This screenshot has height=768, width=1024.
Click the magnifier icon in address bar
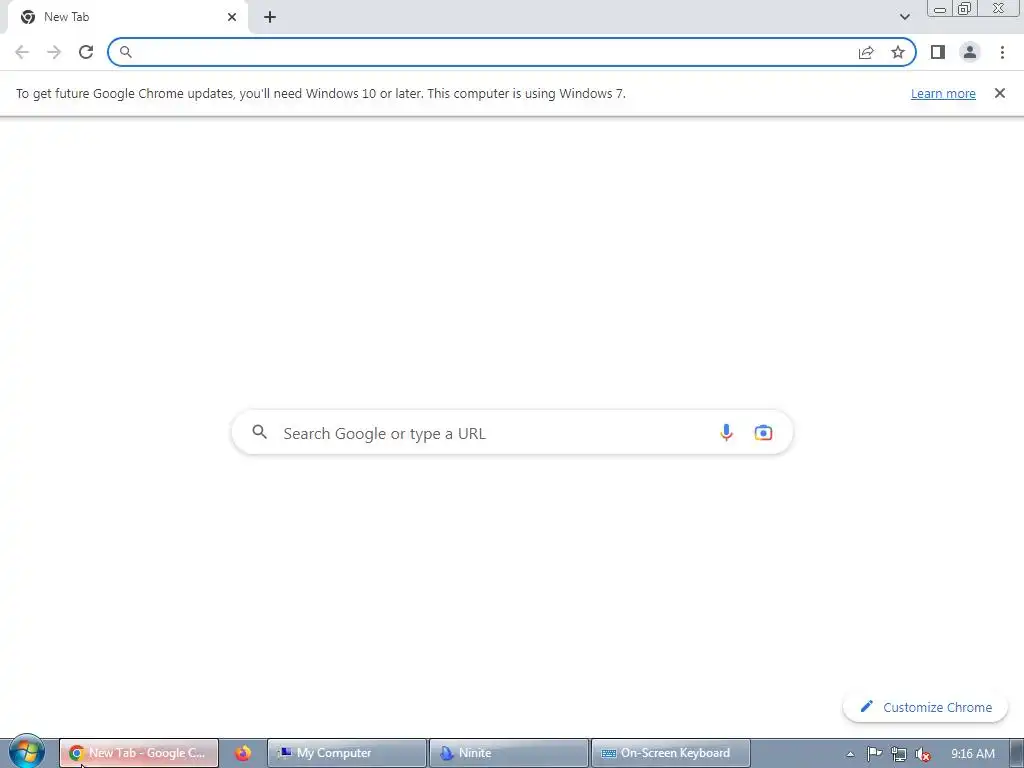pyautogui.click(x=125, y=52)
